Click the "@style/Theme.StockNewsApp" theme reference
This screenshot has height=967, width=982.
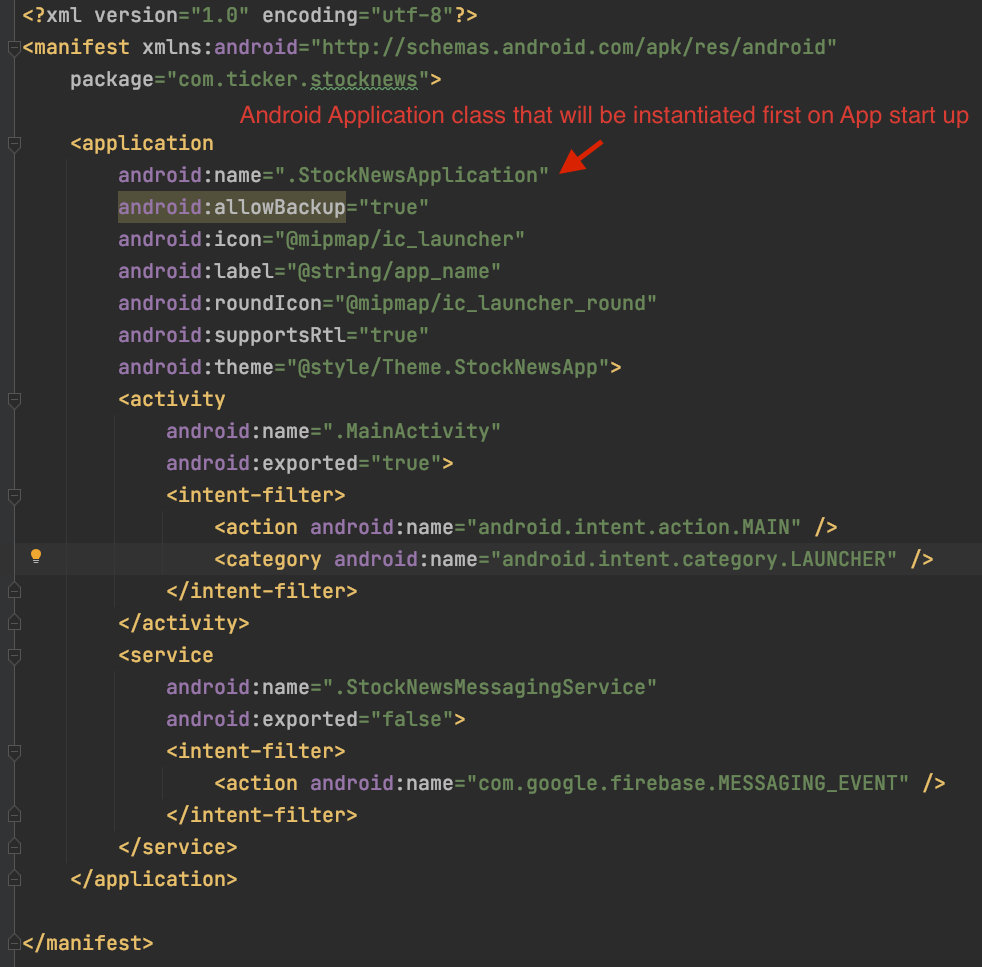454,367
